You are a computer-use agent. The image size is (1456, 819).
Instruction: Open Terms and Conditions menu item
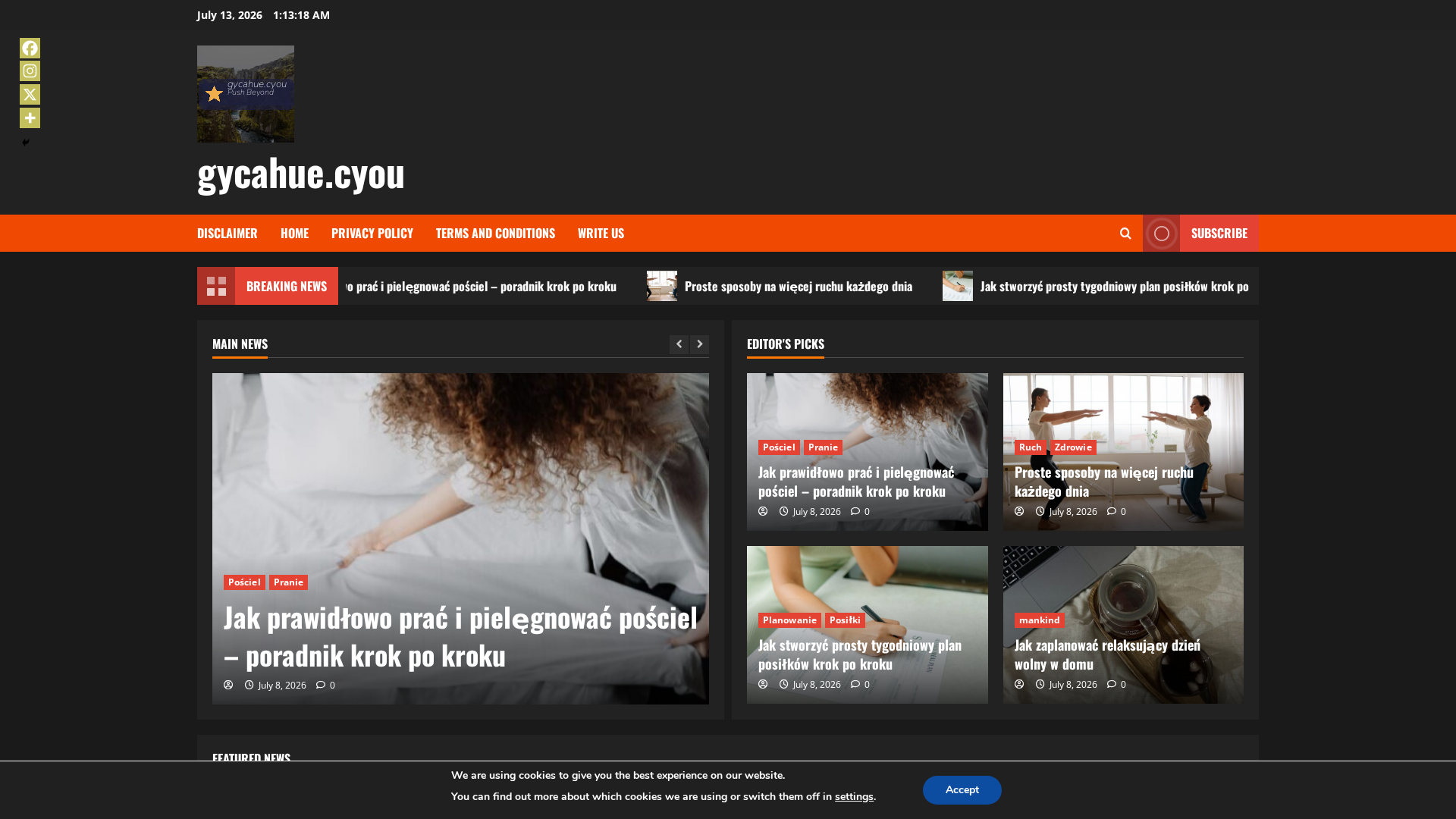pyautogui.click(x=495, y=233)
